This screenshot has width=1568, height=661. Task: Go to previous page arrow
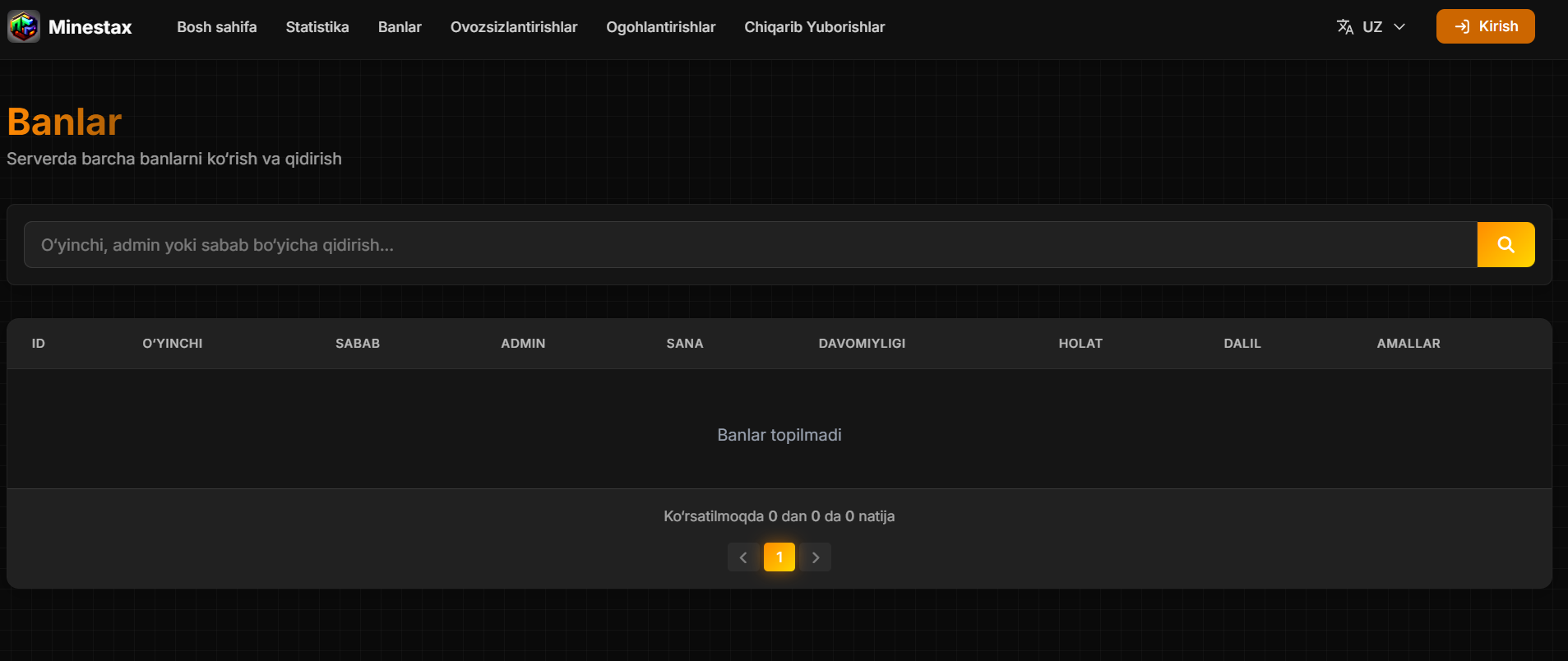pos(743,557)
